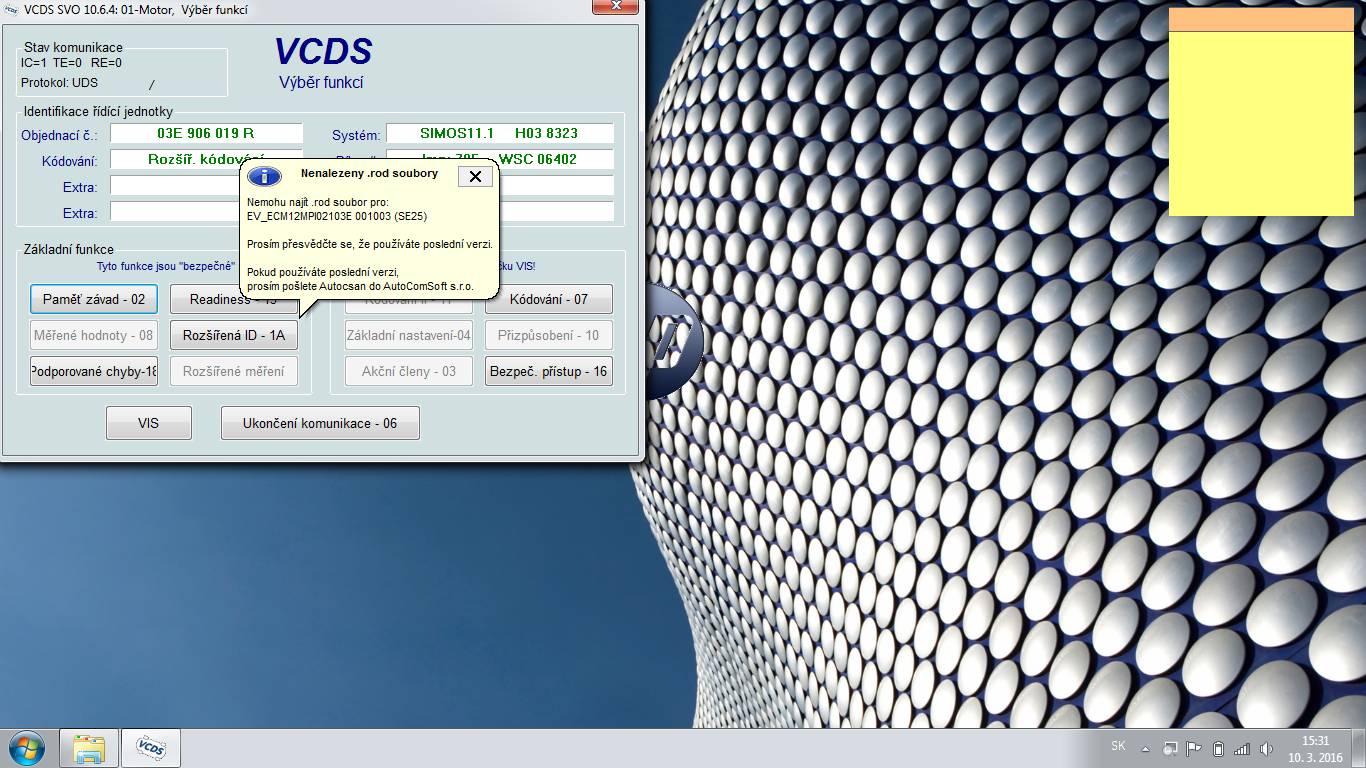The image size is (1366, 768).
Task: Click the 'Objednací č.:' label
Action: coord(59,135)
